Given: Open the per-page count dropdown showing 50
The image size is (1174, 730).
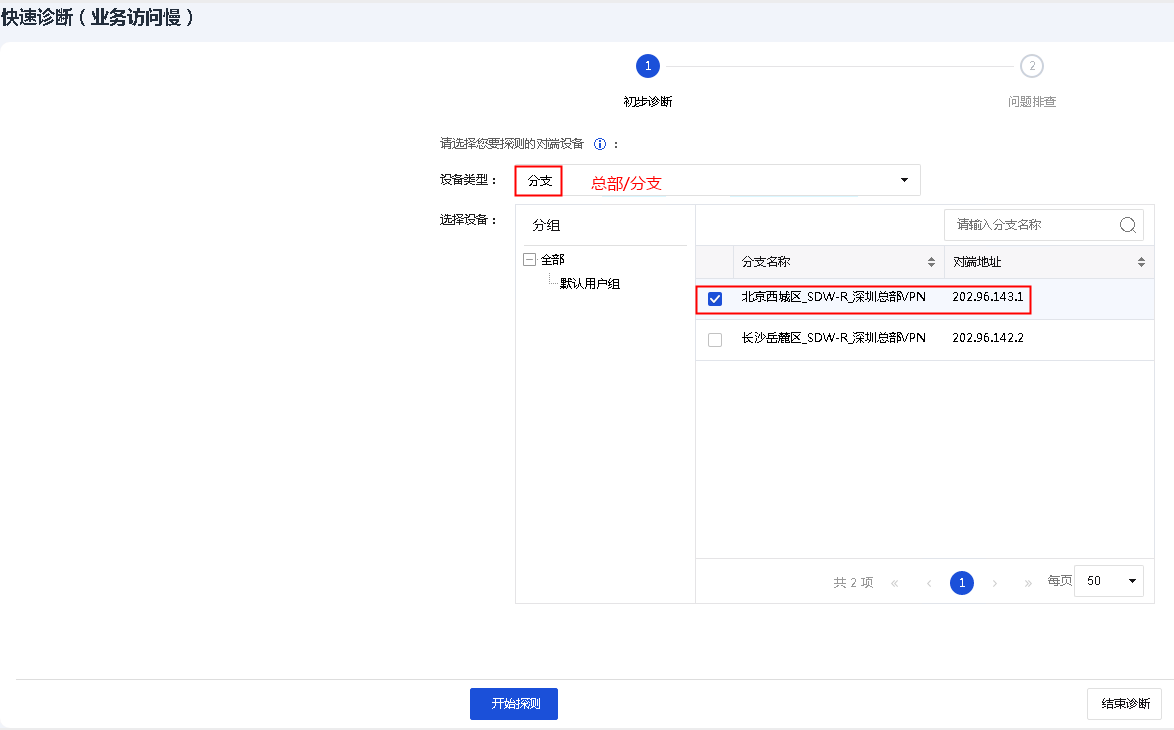Looking at the screenshot, I should [1108, 581].
